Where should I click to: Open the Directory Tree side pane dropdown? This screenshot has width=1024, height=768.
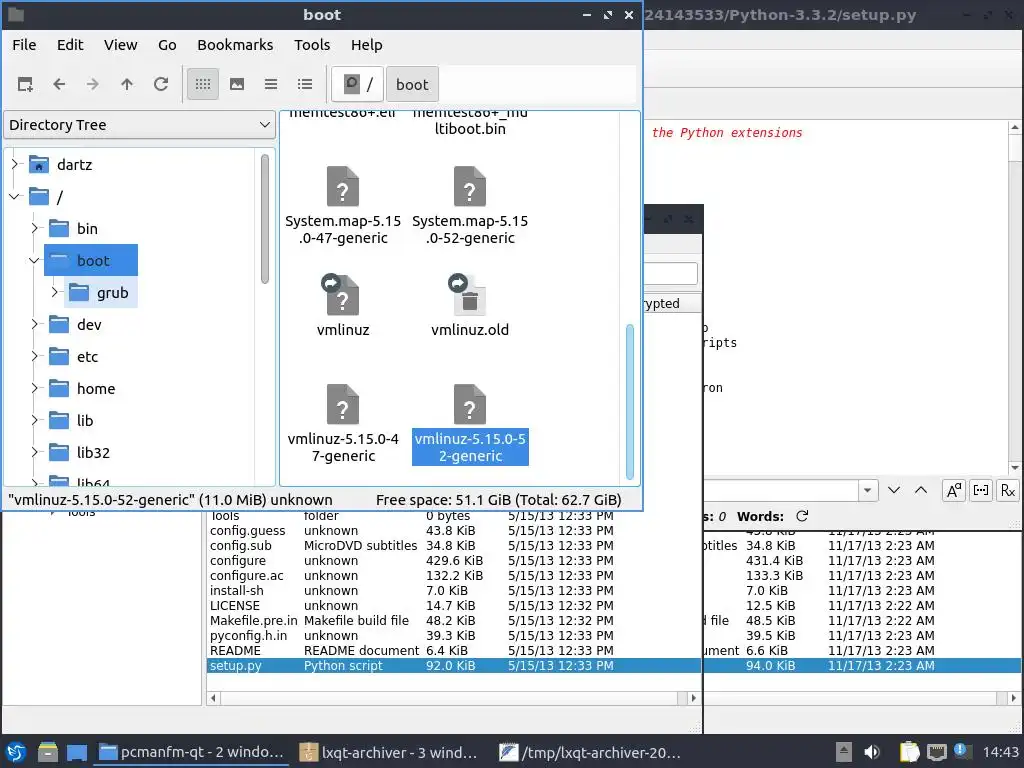(x=139, y=125)
